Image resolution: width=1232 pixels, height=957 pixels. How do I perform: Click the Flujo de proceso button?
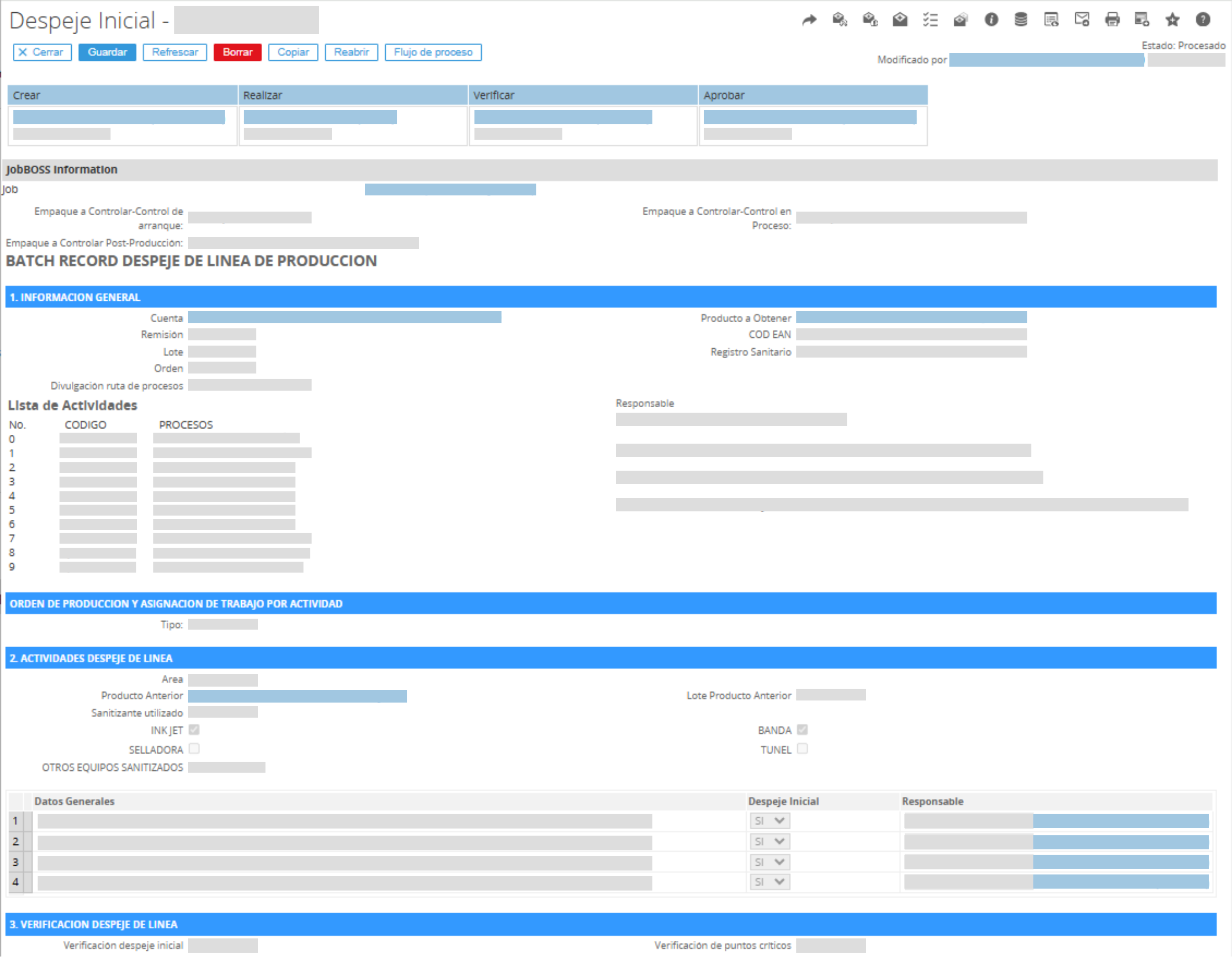pyautogui.click(x=433, y=52)
